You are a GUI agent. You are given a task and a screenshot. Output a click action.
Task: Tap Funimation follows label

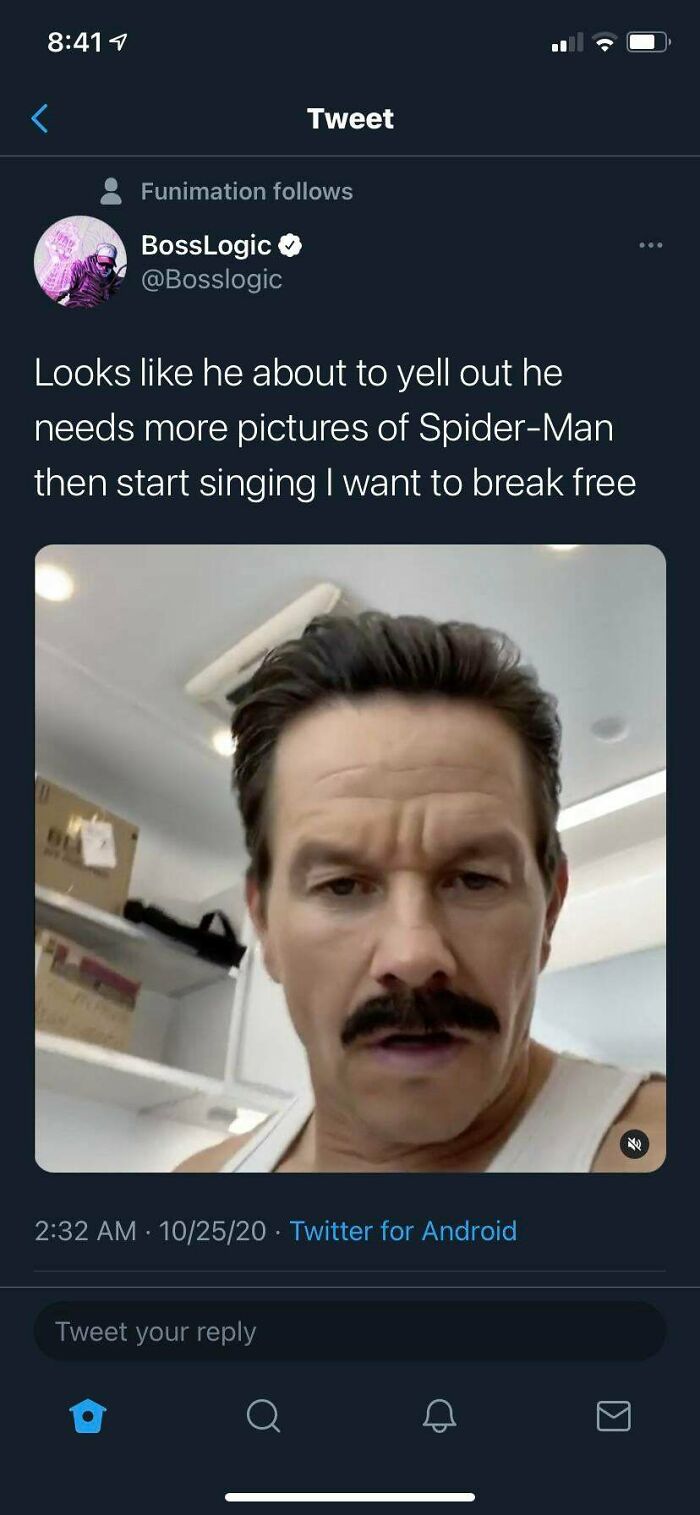click(249, 191)
